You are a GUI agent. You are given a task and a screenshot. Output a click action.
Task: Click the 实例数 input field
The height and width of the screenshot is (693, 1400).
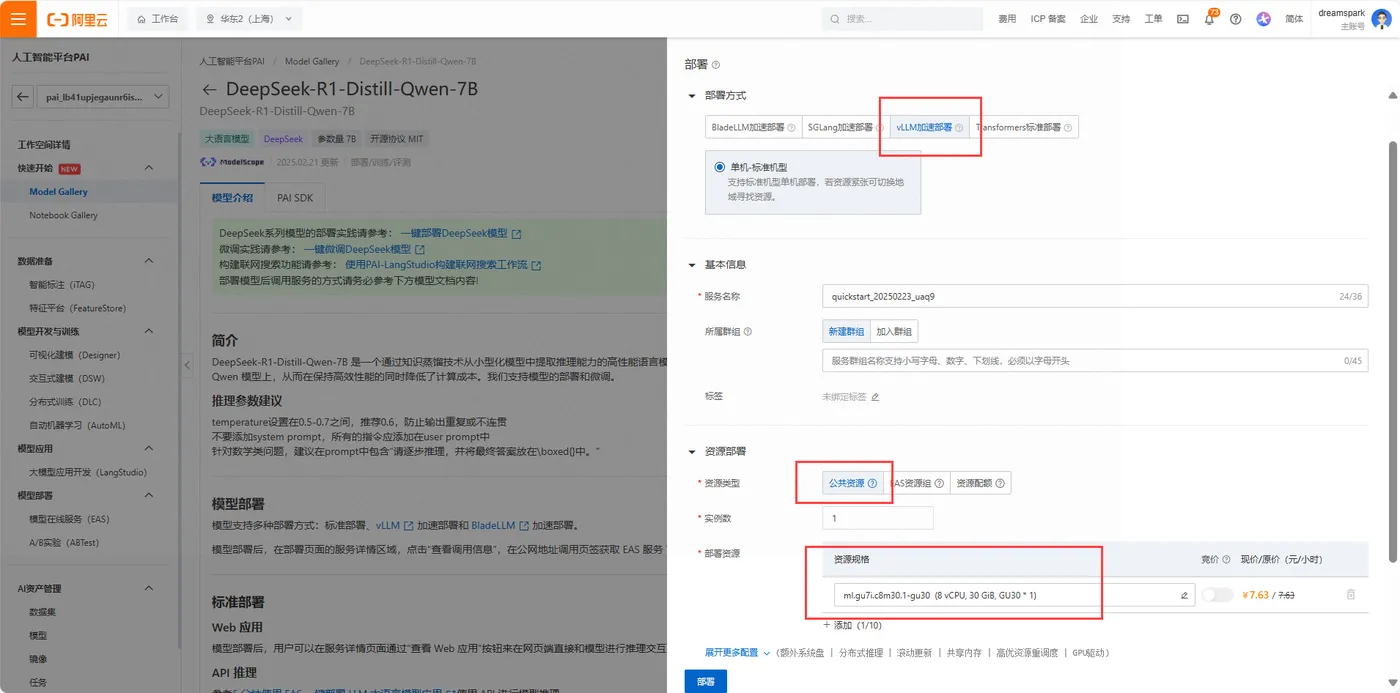tap(877, 518)
